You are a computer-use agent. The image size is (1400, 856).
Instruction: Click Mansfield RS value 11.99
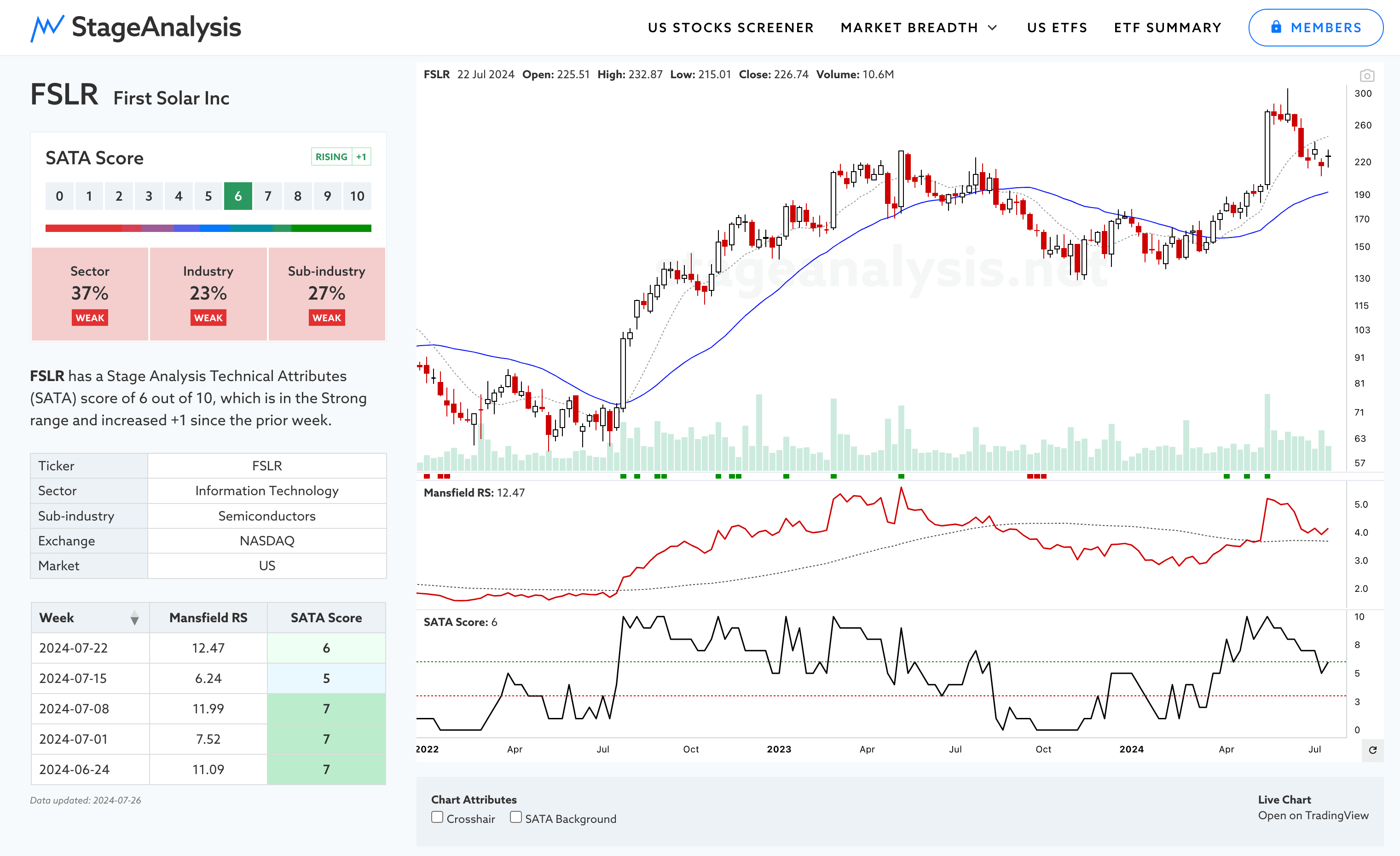click(208, 709)
